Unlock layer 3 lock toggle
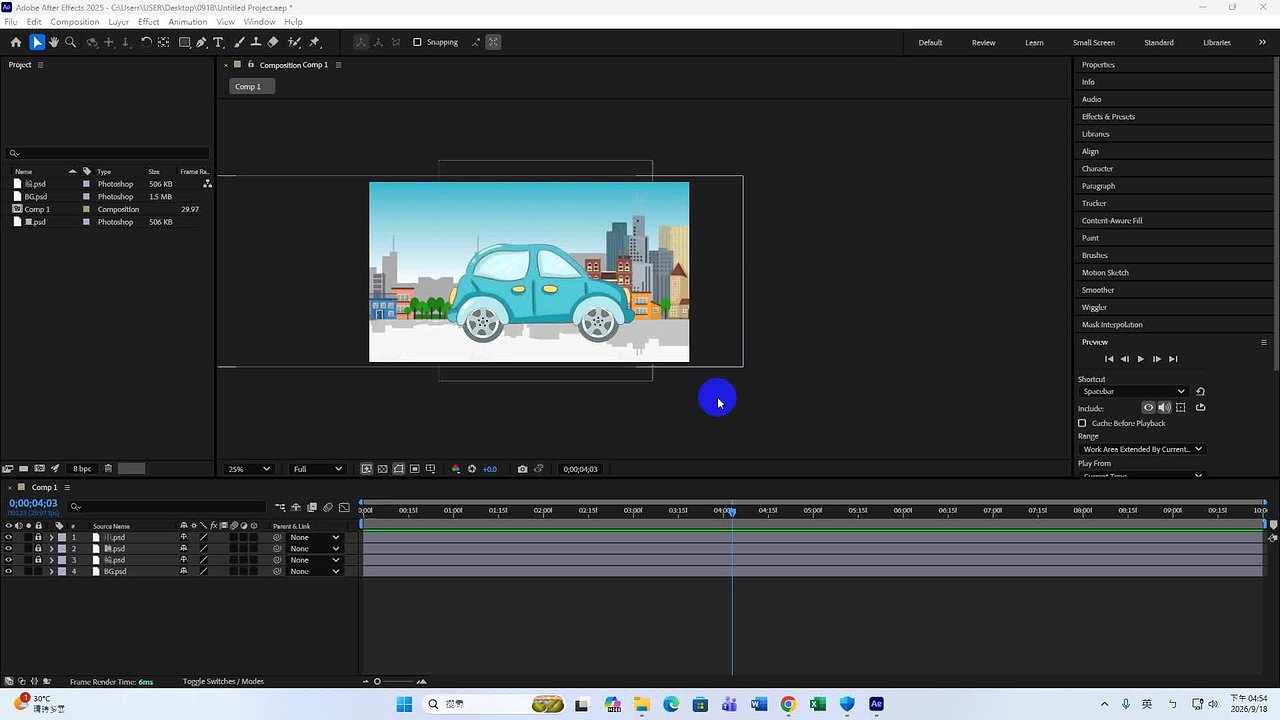 [x=38, y=560]
